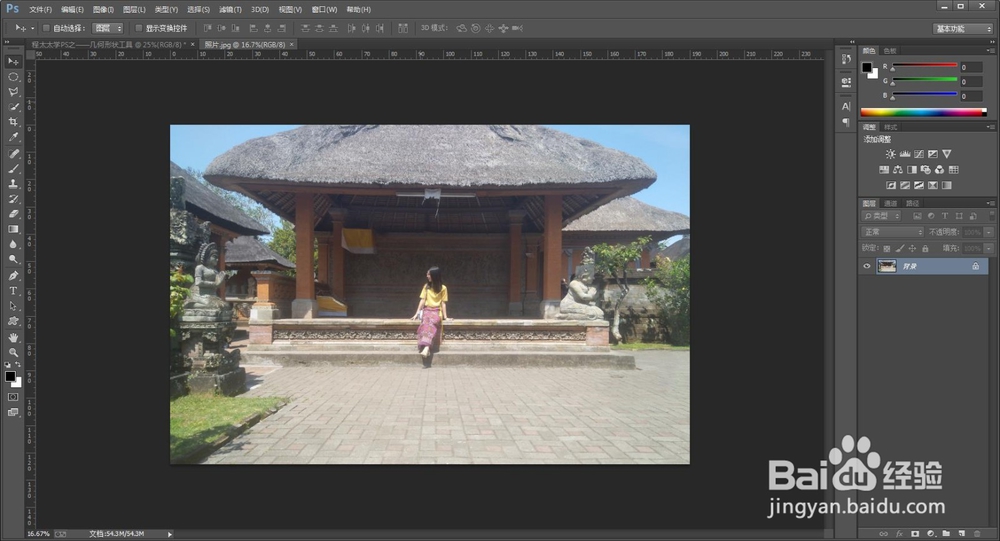Hide the Background layer eye icon
Screen dimensions: 1000x541
pos(866,267)
